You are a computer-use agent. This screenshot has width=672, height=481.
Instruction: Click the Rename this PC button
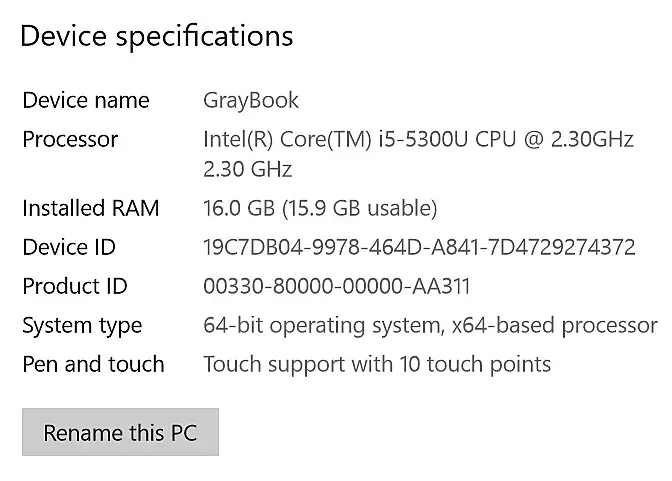click(120, 433)
